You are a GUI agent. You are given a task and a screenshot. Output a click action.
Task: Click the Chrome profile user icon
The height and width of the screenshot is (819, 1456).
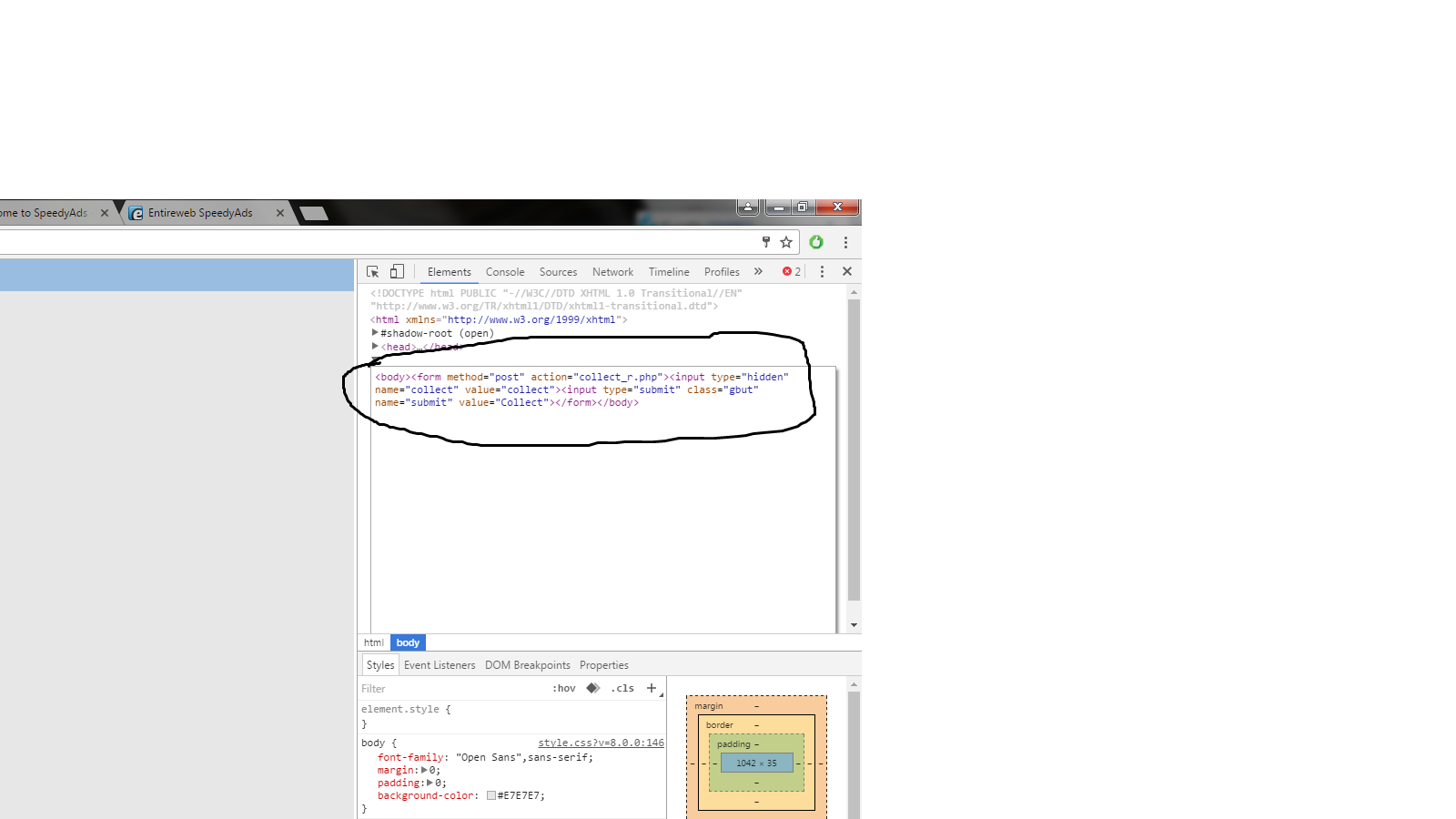coord(748,207)
